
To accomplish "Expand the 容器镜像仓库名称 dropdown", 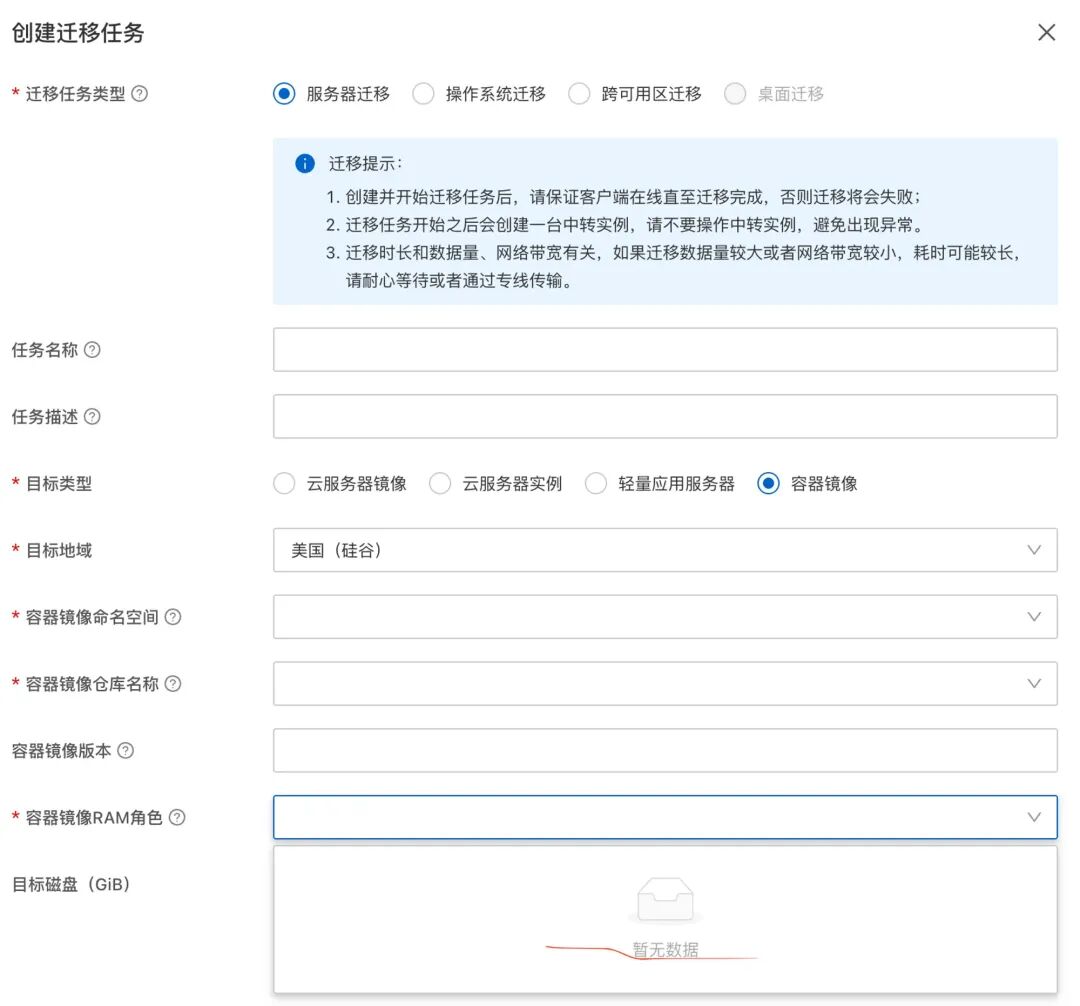I will point(665,684).
